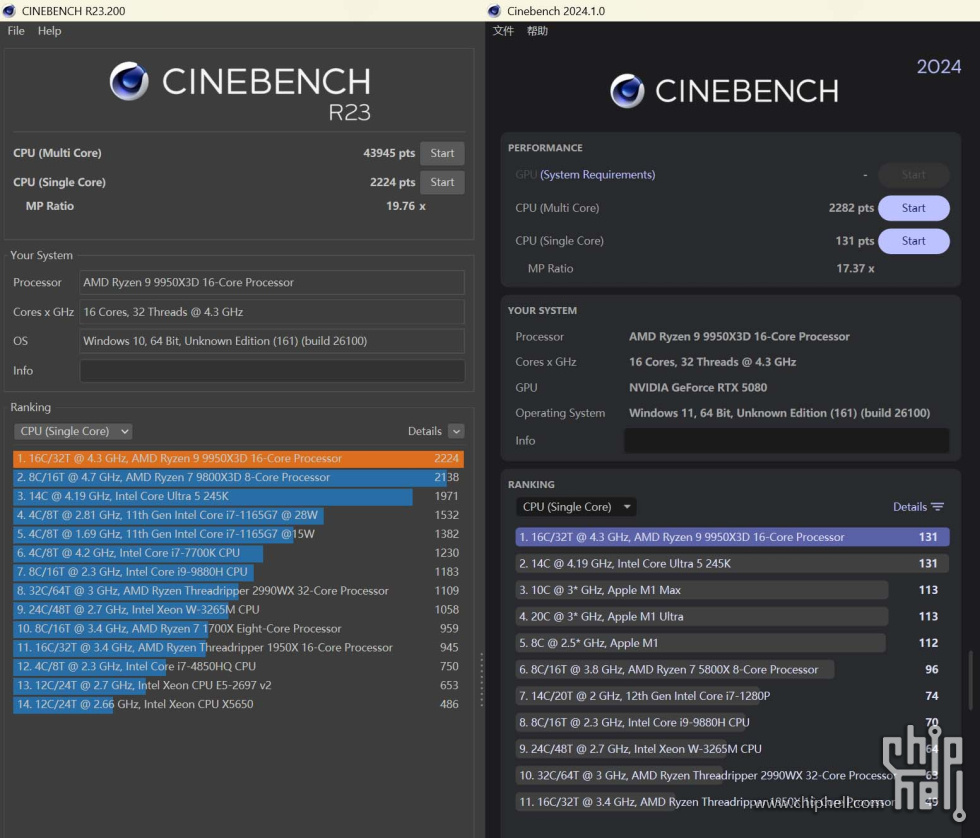Click the Cinebench R23 title bar app icon
Screen dimensions: 980x838
(9, 11)
